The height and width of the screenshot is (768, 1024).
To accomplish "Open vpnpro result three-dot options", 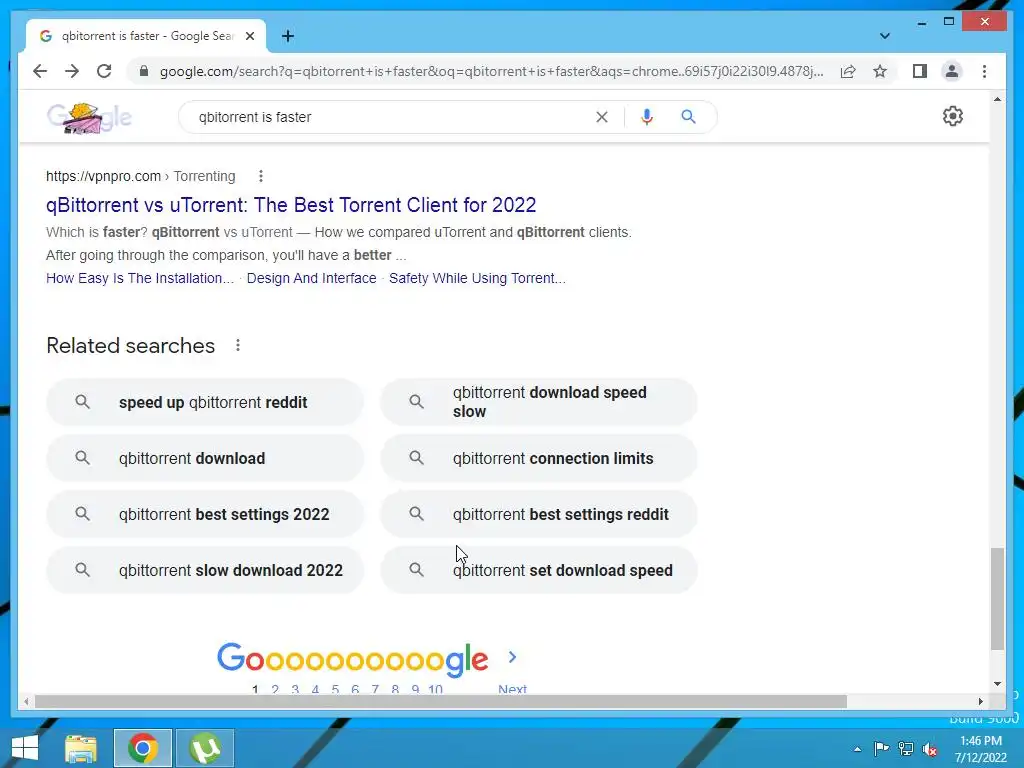I will pyautogui.click(x=261, y=176).
